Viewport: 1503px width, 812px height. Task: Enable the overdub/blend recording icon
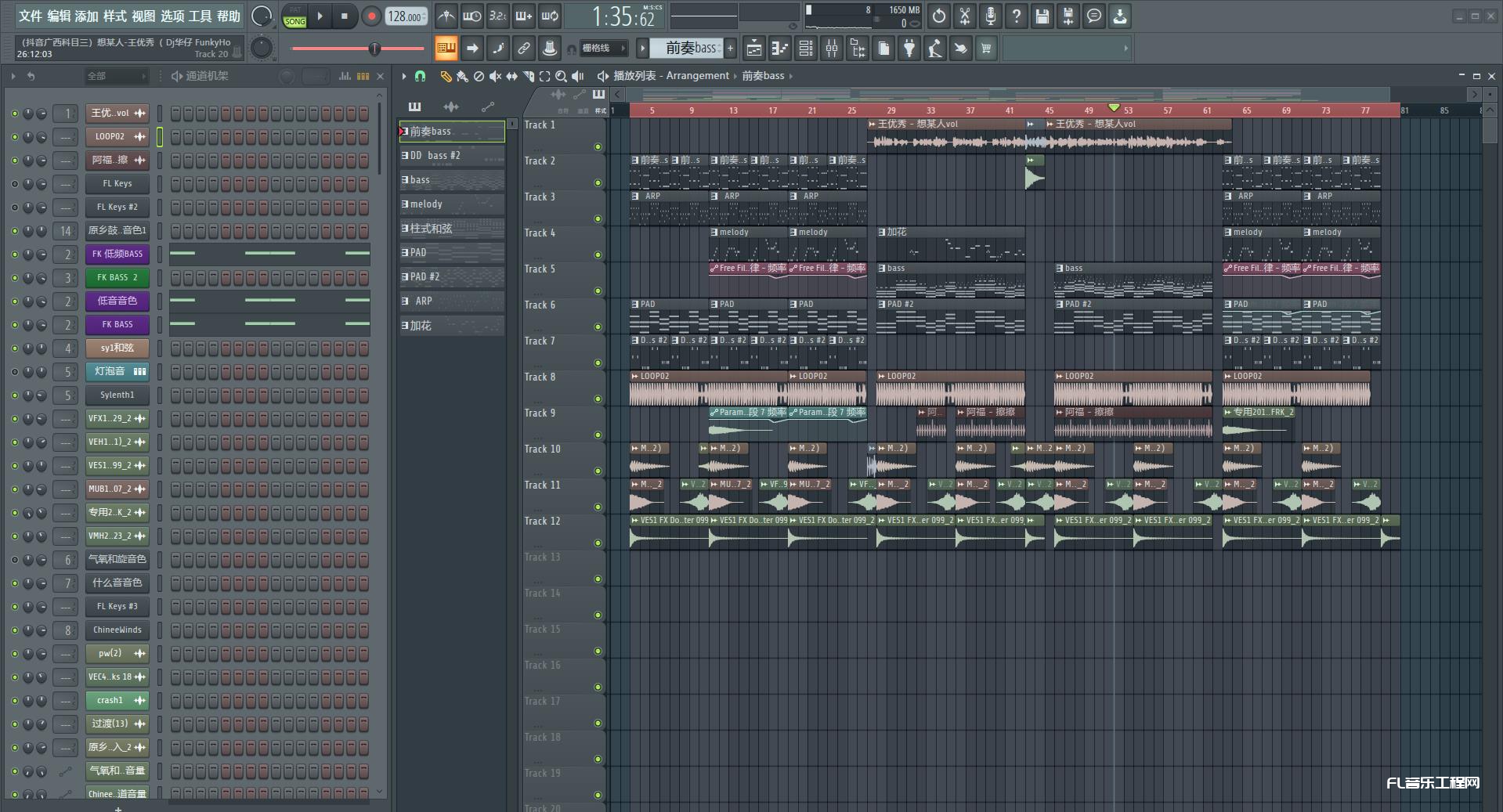click(x=523, y=16)
